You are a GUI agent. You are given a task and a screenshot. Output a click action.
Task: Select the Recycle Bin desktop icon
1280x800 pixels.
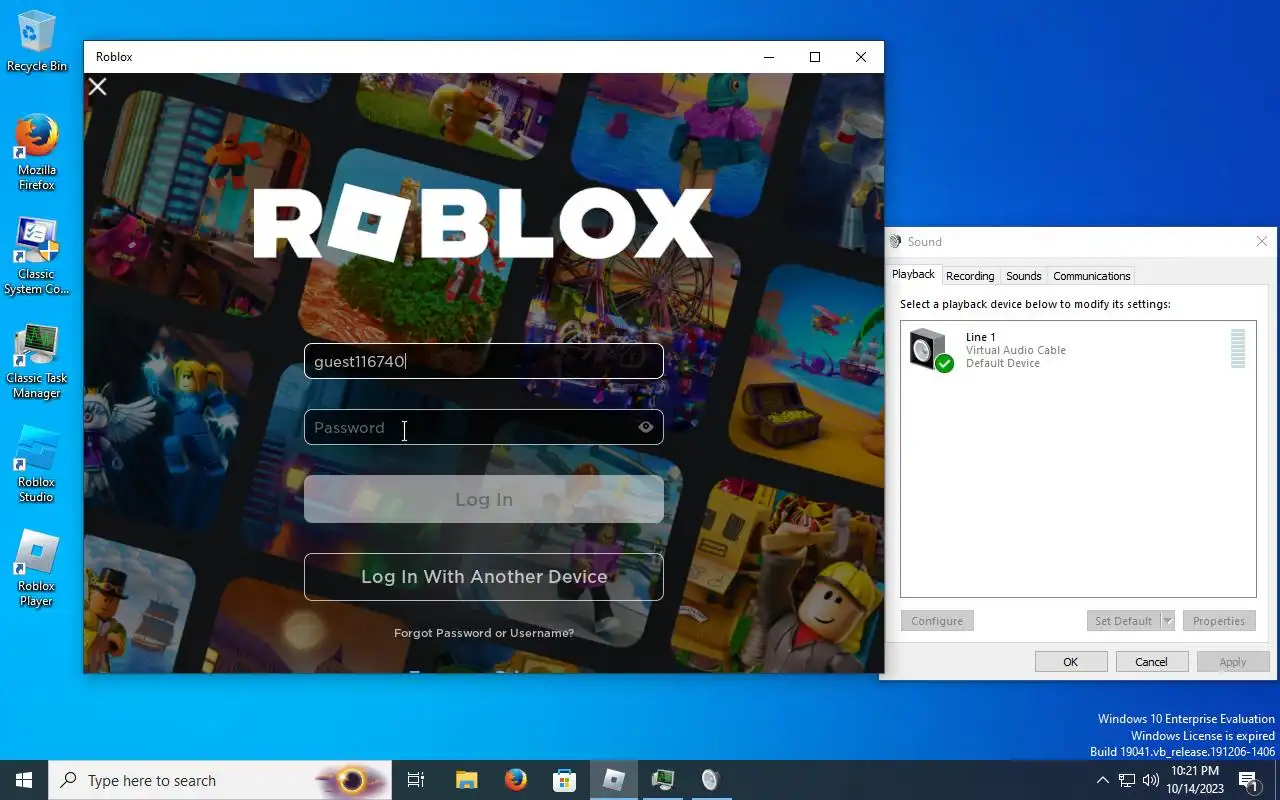coord(37,42)
